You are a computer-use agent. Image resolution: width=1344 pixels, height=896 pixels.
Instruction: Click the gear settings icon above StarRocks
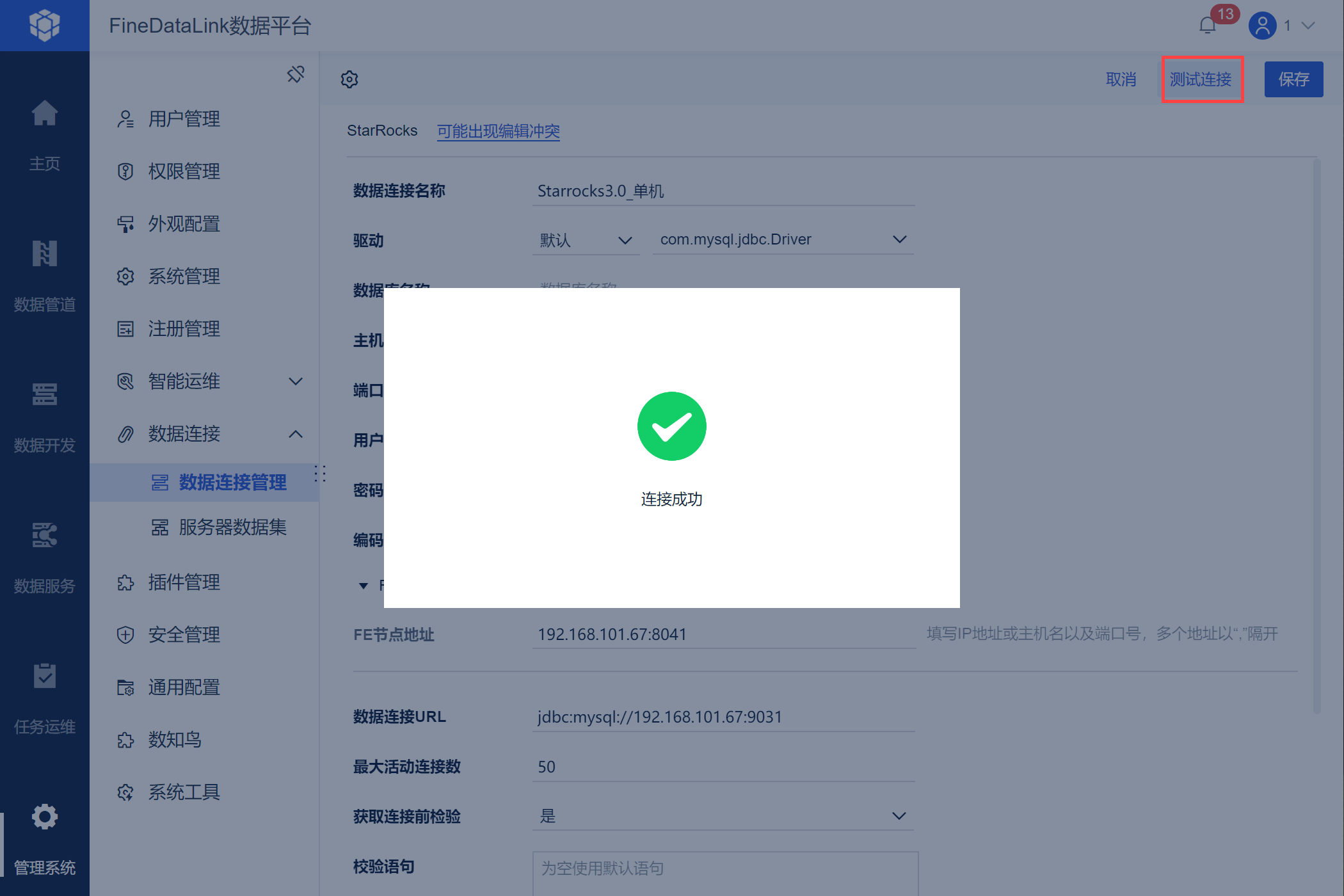point(349,79)
